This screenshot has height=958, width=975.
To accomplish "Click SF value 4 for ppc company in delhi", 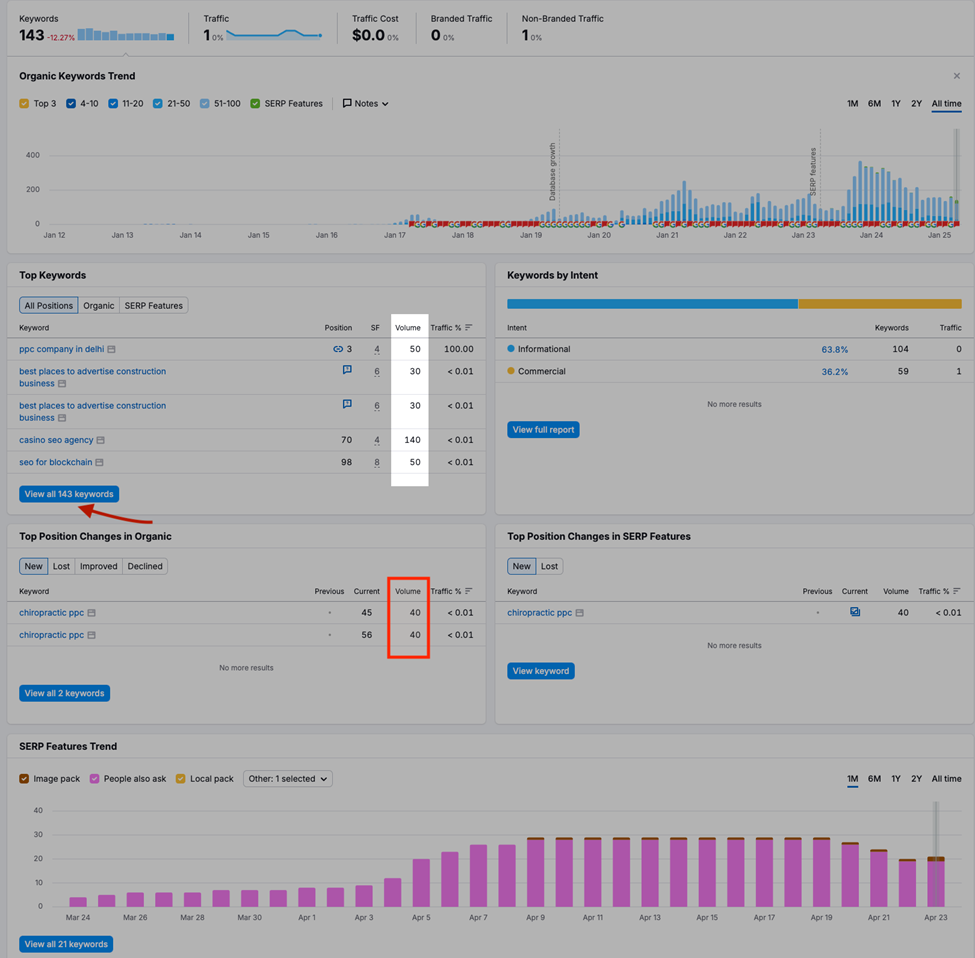I will (377, 349).
